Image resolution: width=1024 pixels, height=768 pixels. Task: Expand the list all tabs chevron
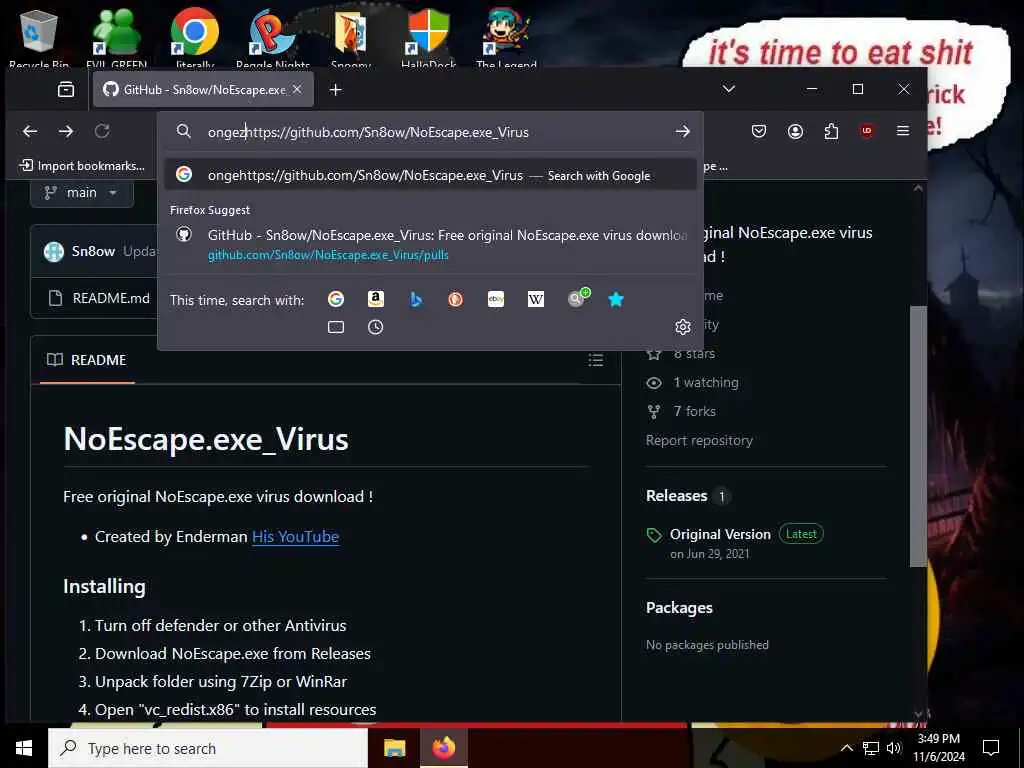(729, 89)
